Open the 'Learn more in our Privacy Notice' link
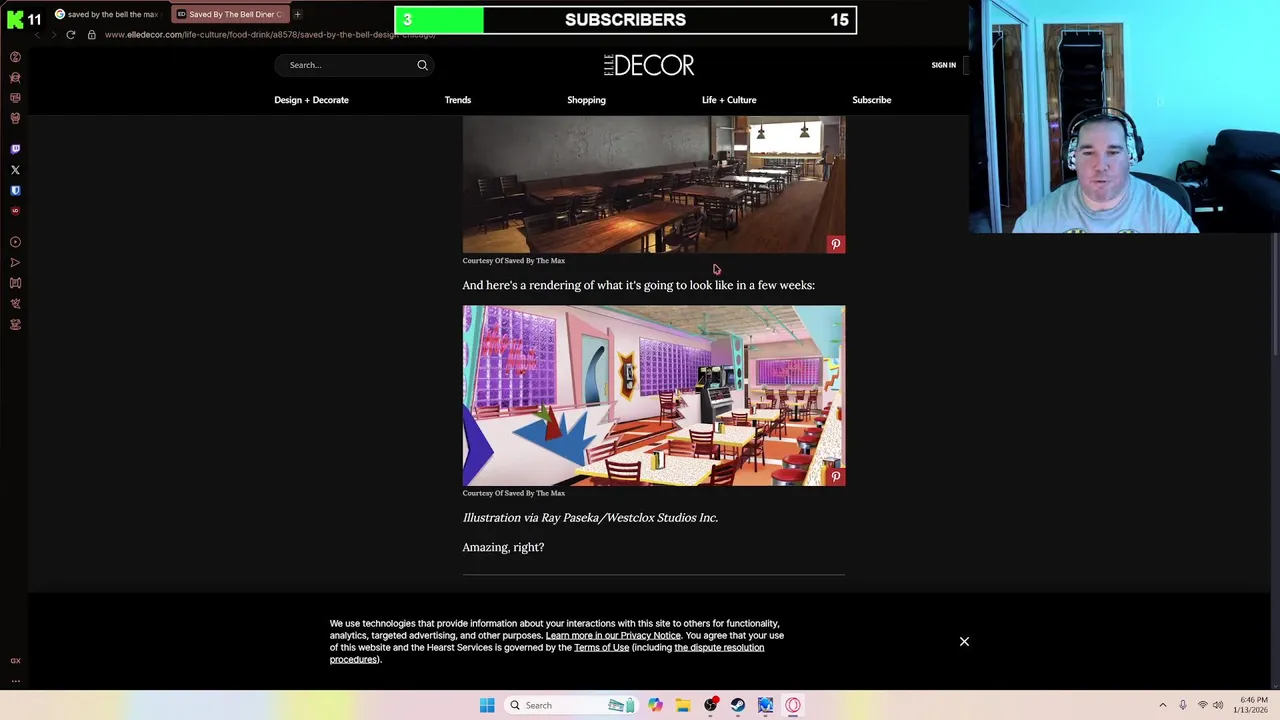Image resolution: width=1280 pixels, height=720 pixels. click(613, 635)
